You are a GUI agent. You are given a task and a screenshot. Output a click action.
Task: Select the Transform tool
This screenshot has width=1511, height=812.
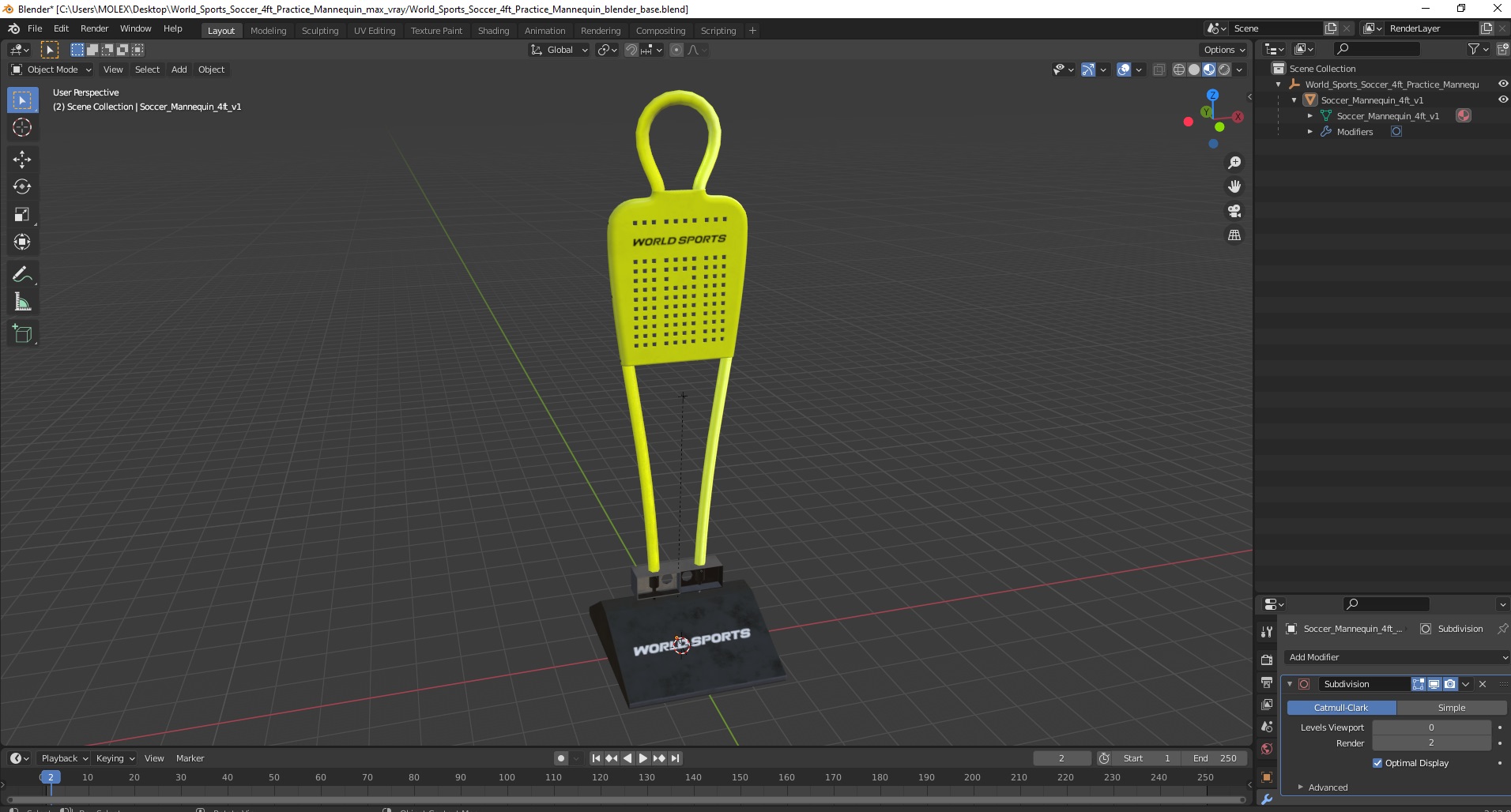[22, 242]
